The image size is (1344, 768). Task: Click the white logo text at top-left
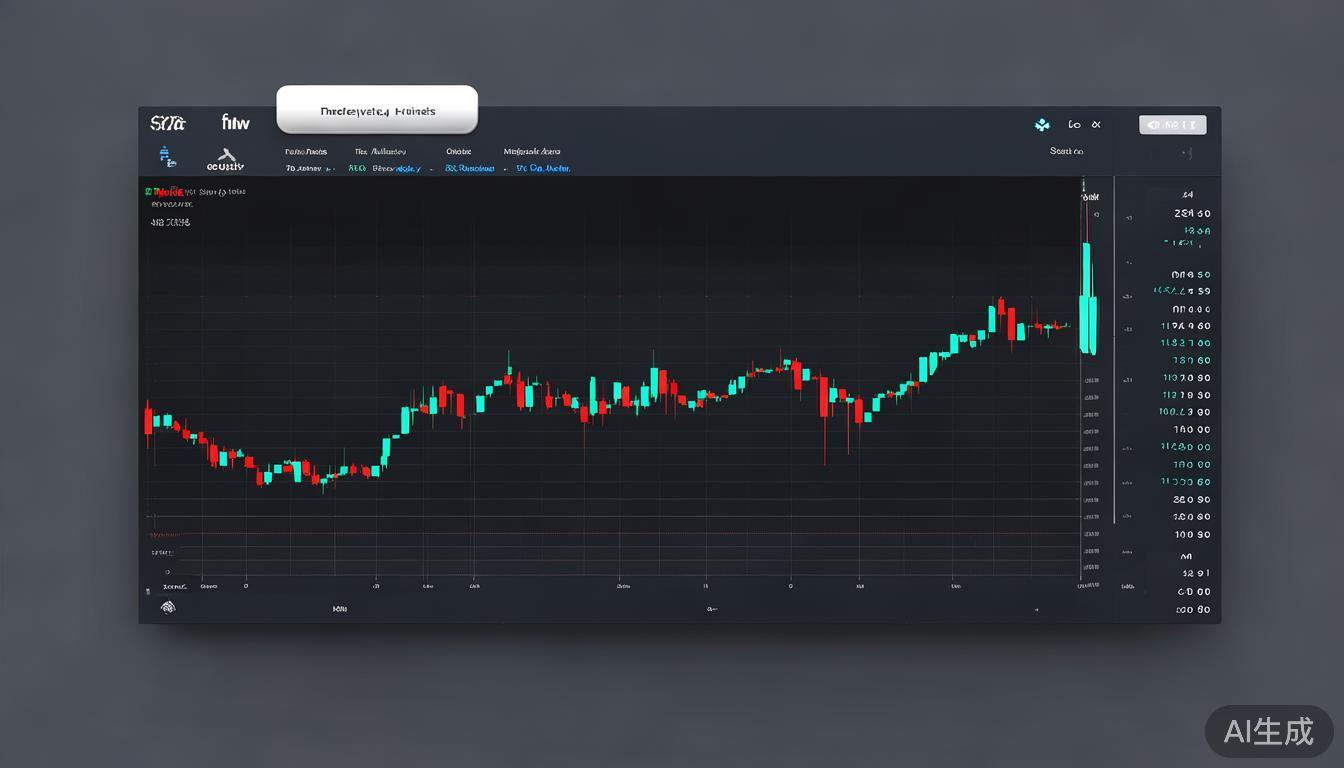[167, 124]
